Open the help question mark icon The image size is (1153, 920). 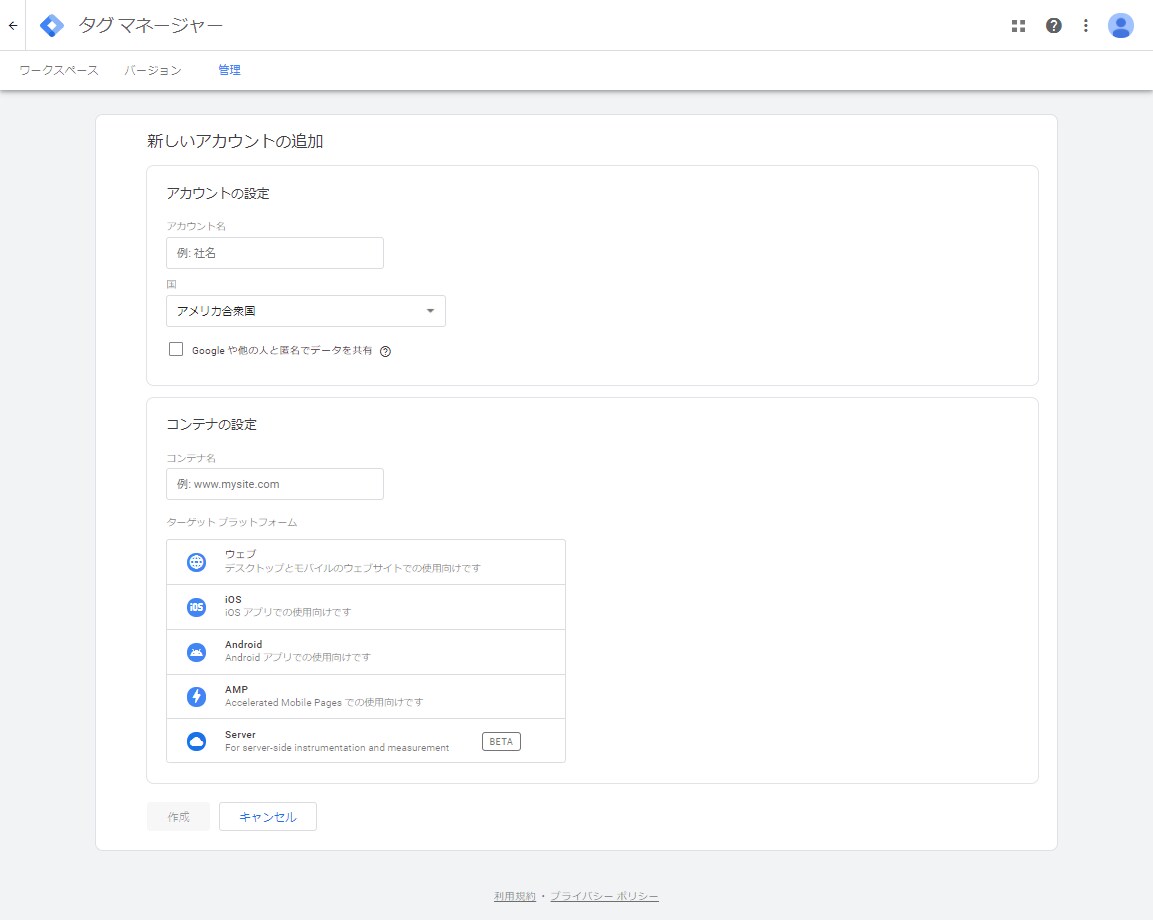click(1054, 26)
